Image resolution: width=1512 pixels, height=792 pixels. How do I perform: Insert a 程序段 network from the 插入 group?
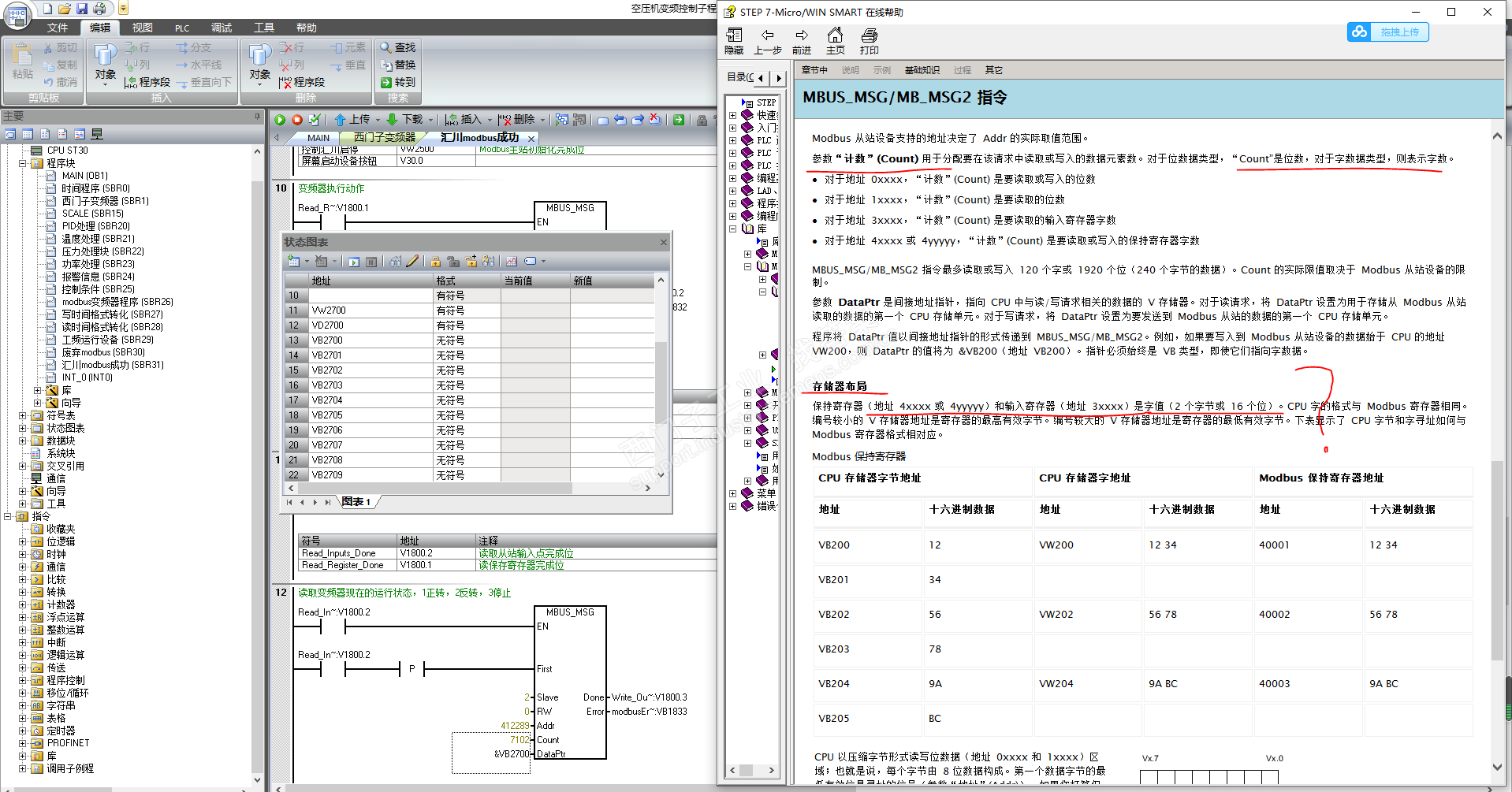(x=147, y=82)
